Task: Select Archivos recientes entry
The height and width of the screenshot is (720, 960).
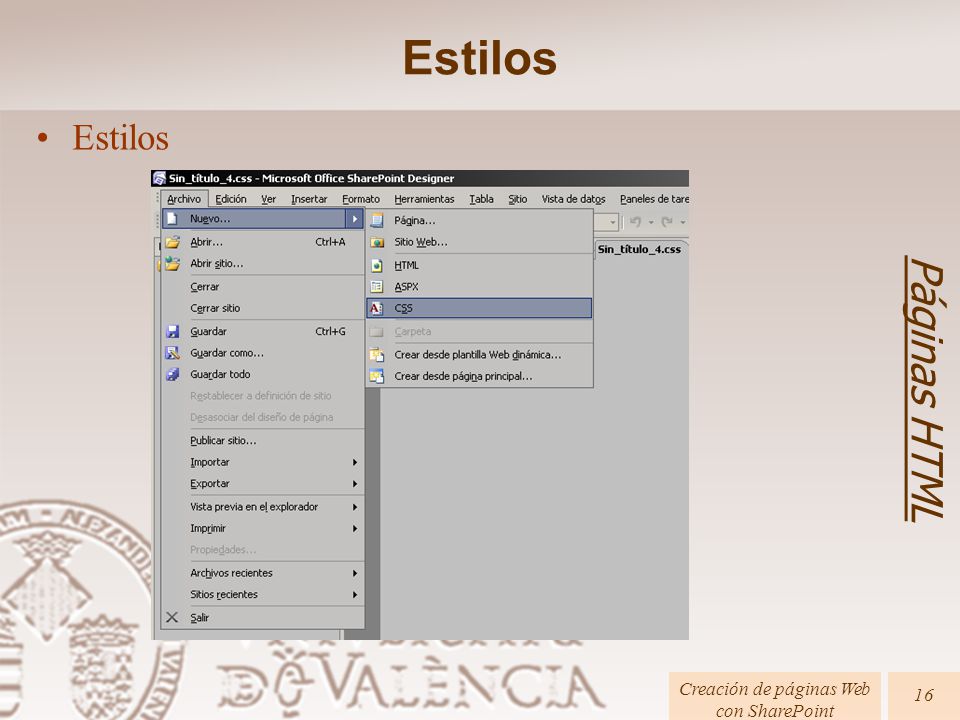Action: pyautogui.click(x=263, y=573)
